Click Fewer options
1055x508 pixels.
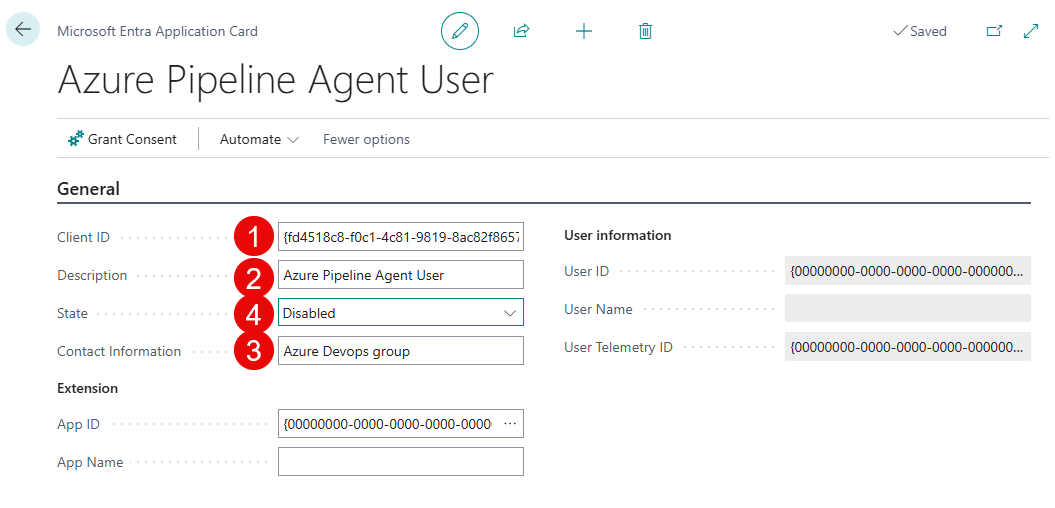click(x=366, y=139)
